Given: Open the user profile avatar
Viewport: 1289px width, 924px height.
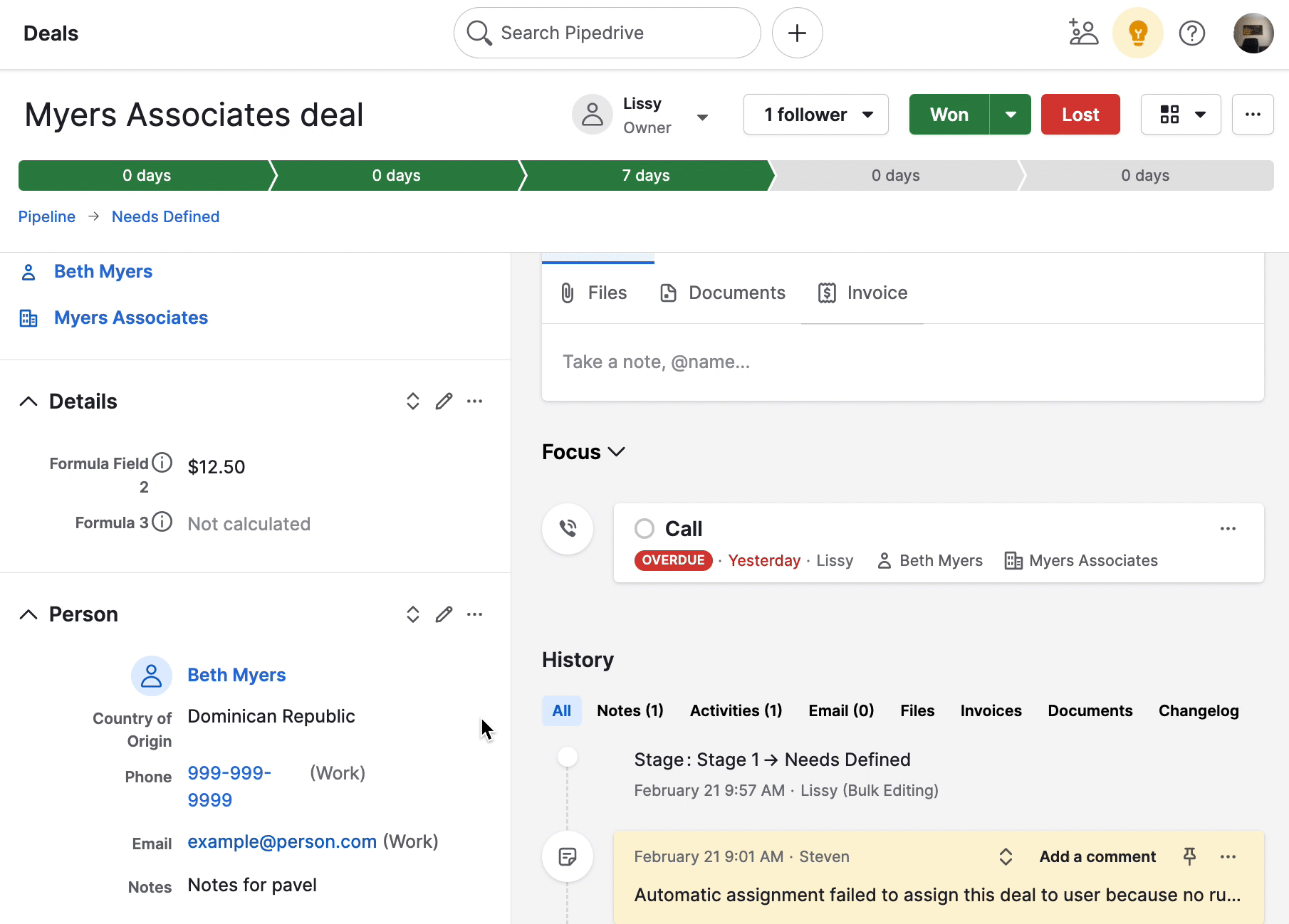Looking at the screenshot, I should point(1253,33).
